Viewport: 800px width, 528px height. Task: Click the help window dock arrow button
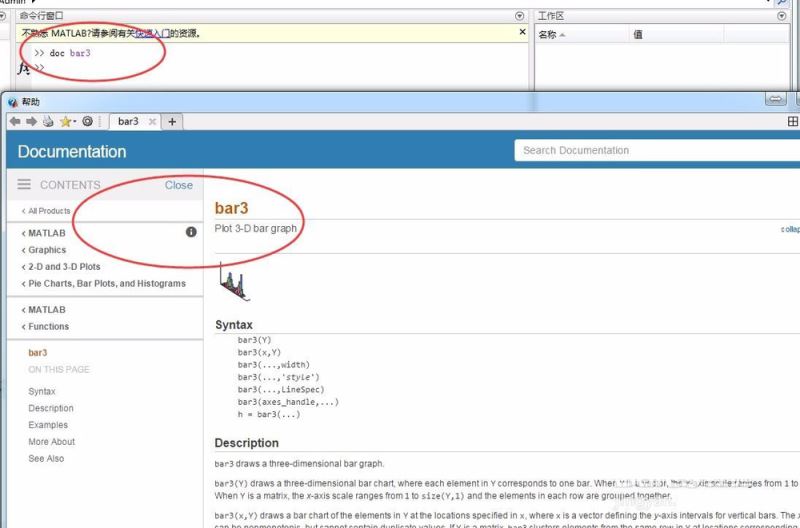point(776,99)
